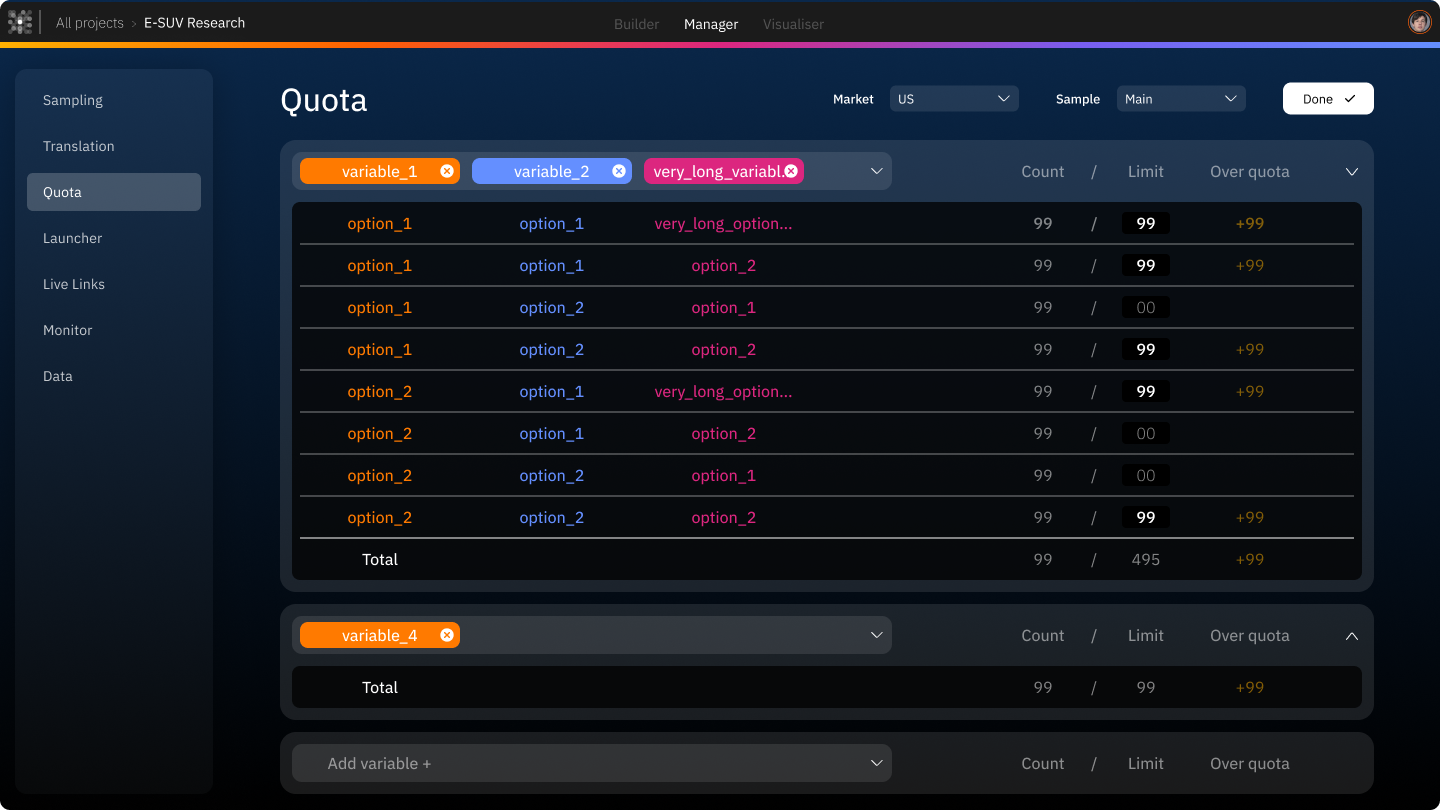Image resolution: width=1440 pixels, height=810 pixels.
Task: Open the user profile avatar
Action: coord(1419,21)
